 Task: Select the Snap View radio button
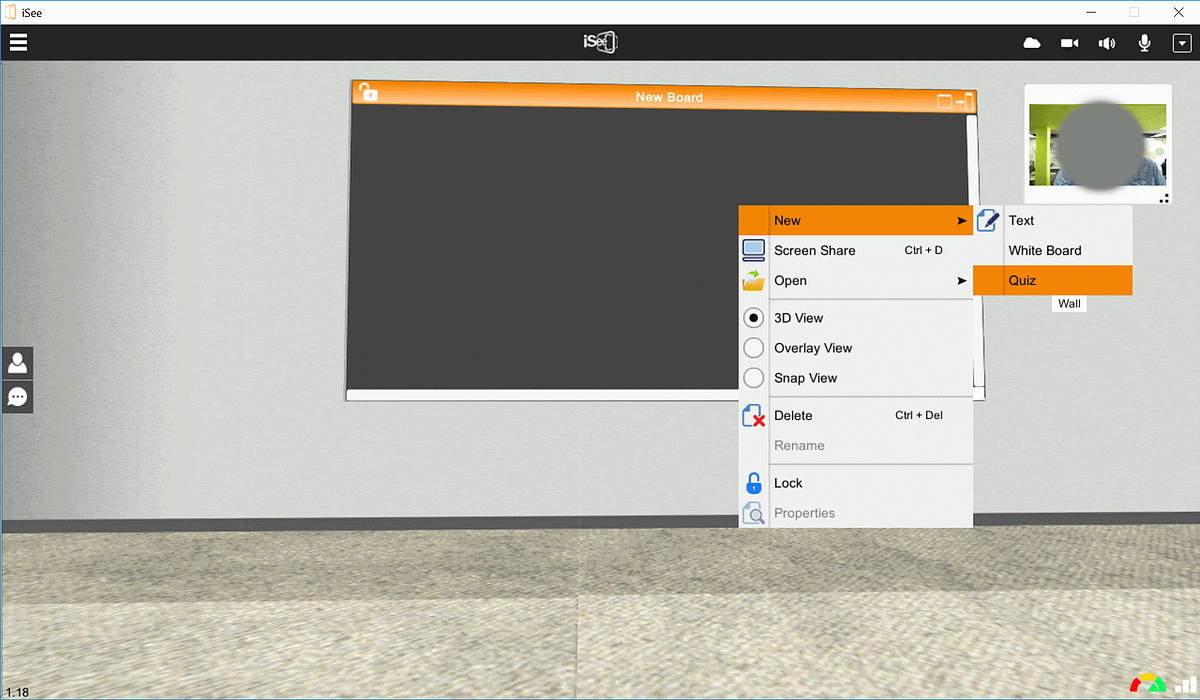[754, 378]
